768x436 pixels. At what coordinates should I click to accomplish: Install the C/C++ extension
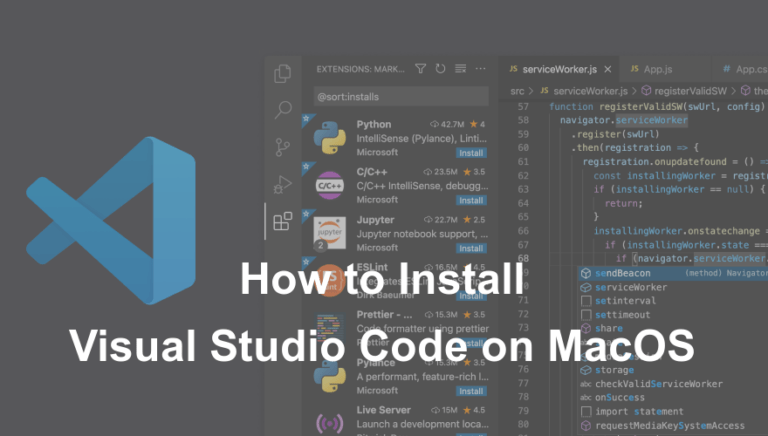coord(471,200)
